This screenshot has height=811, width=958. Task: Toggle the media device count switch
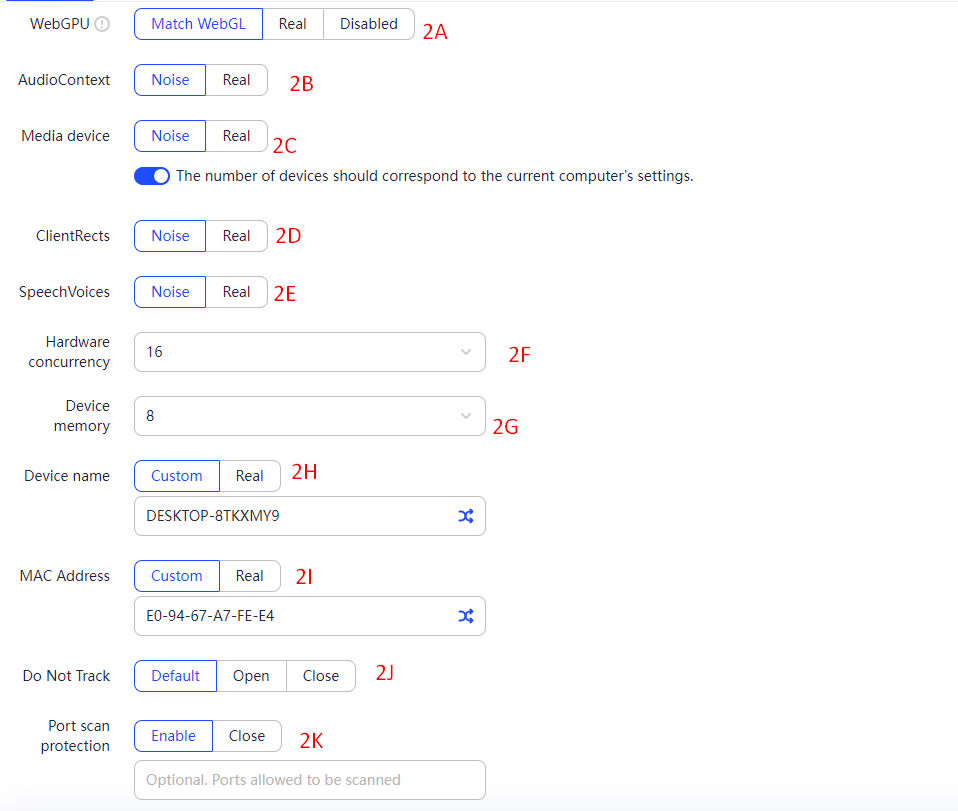(152, 176)
